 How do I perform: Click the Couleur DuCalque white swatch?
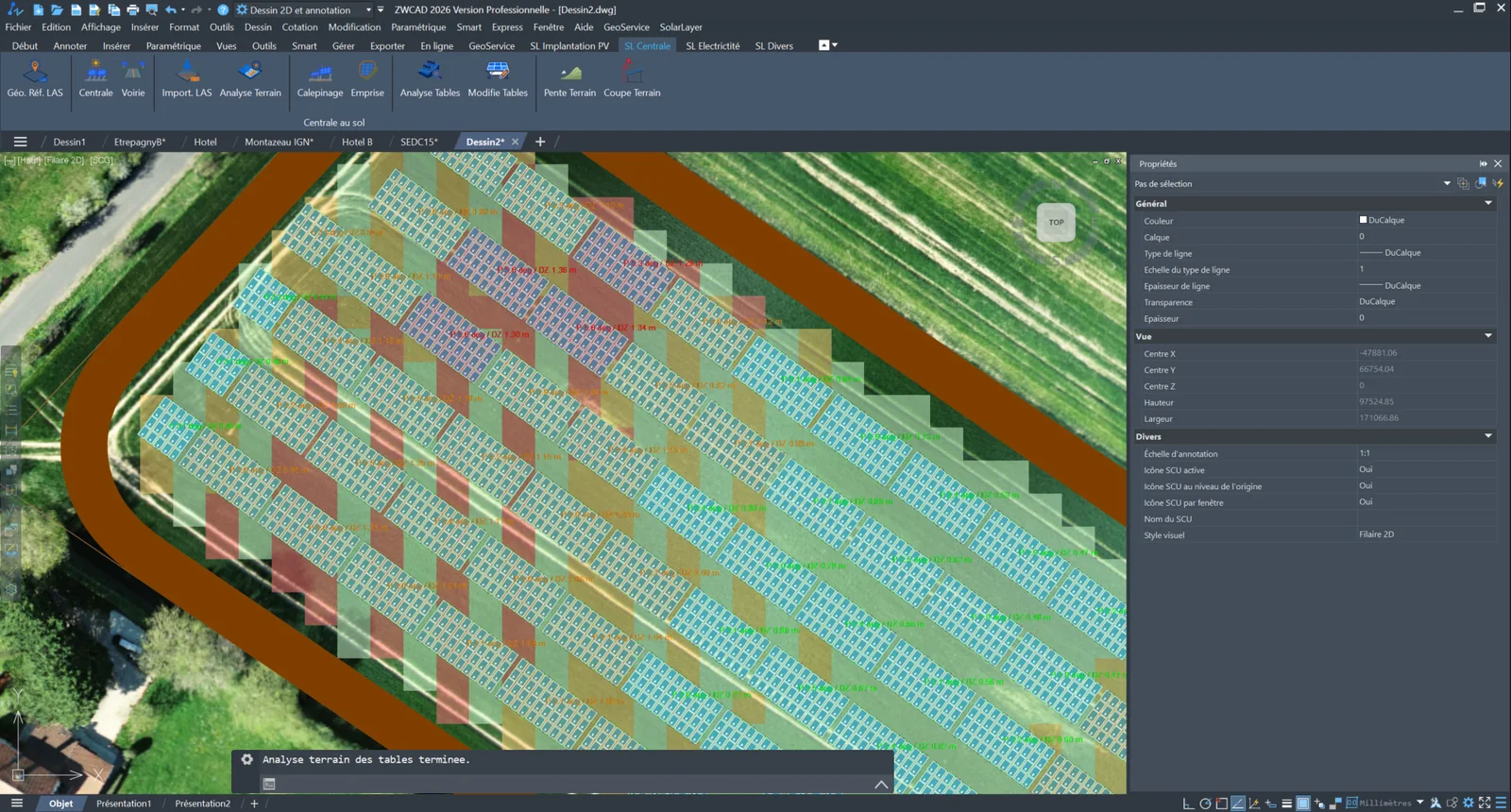pos(1363,220)
